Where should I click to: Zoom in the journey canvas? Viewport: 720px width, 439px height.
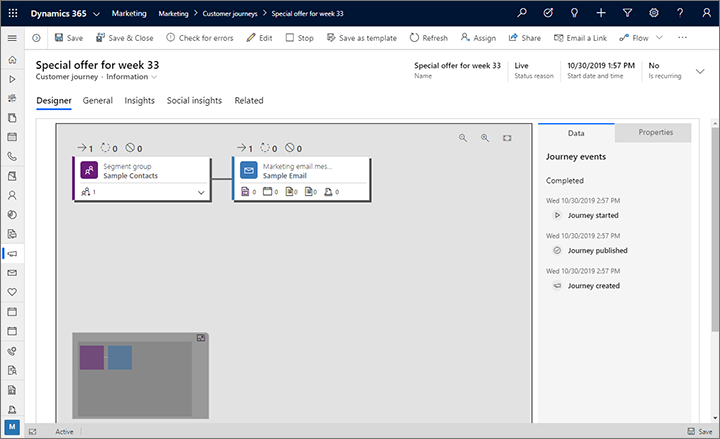485,138
